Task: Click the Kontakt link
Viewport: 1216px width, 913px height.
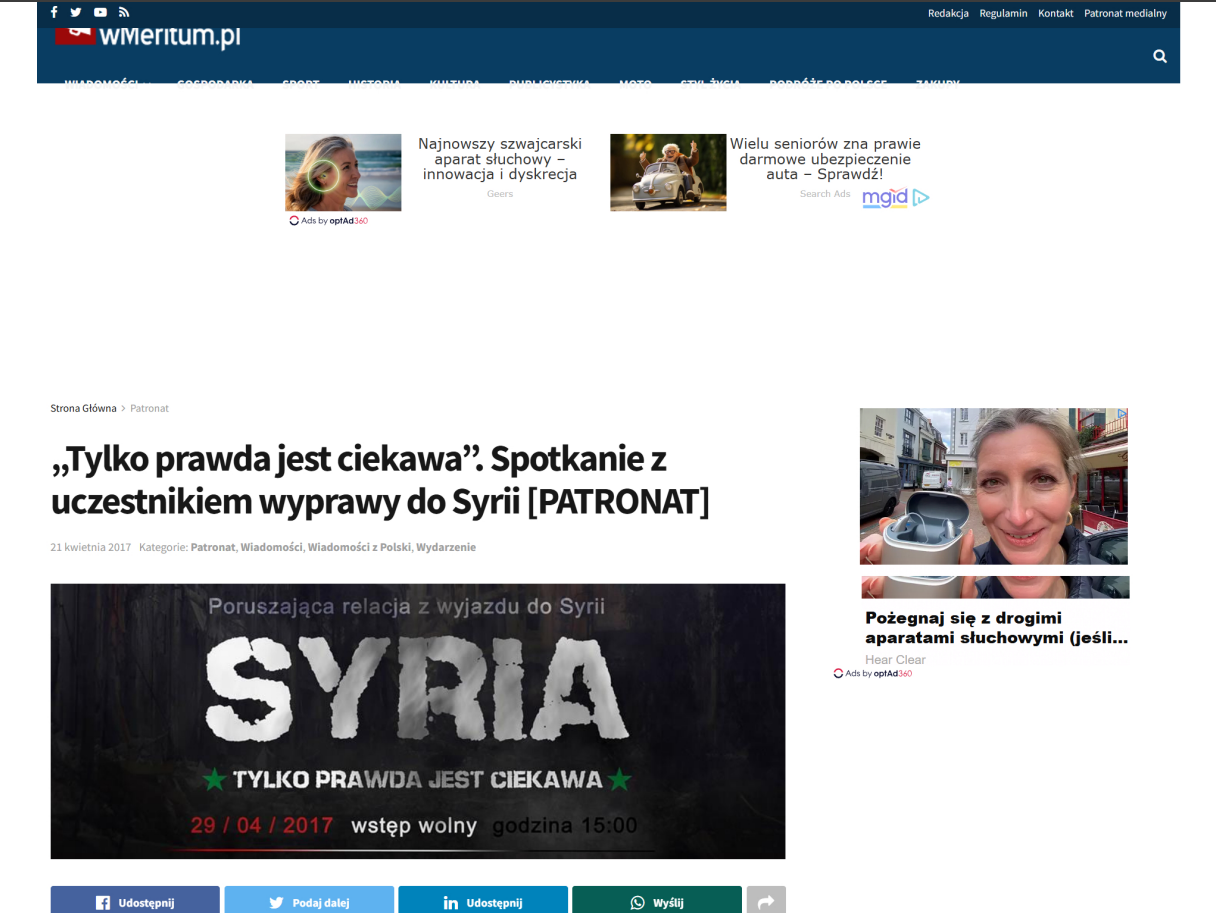Action: click(1055, 13)
